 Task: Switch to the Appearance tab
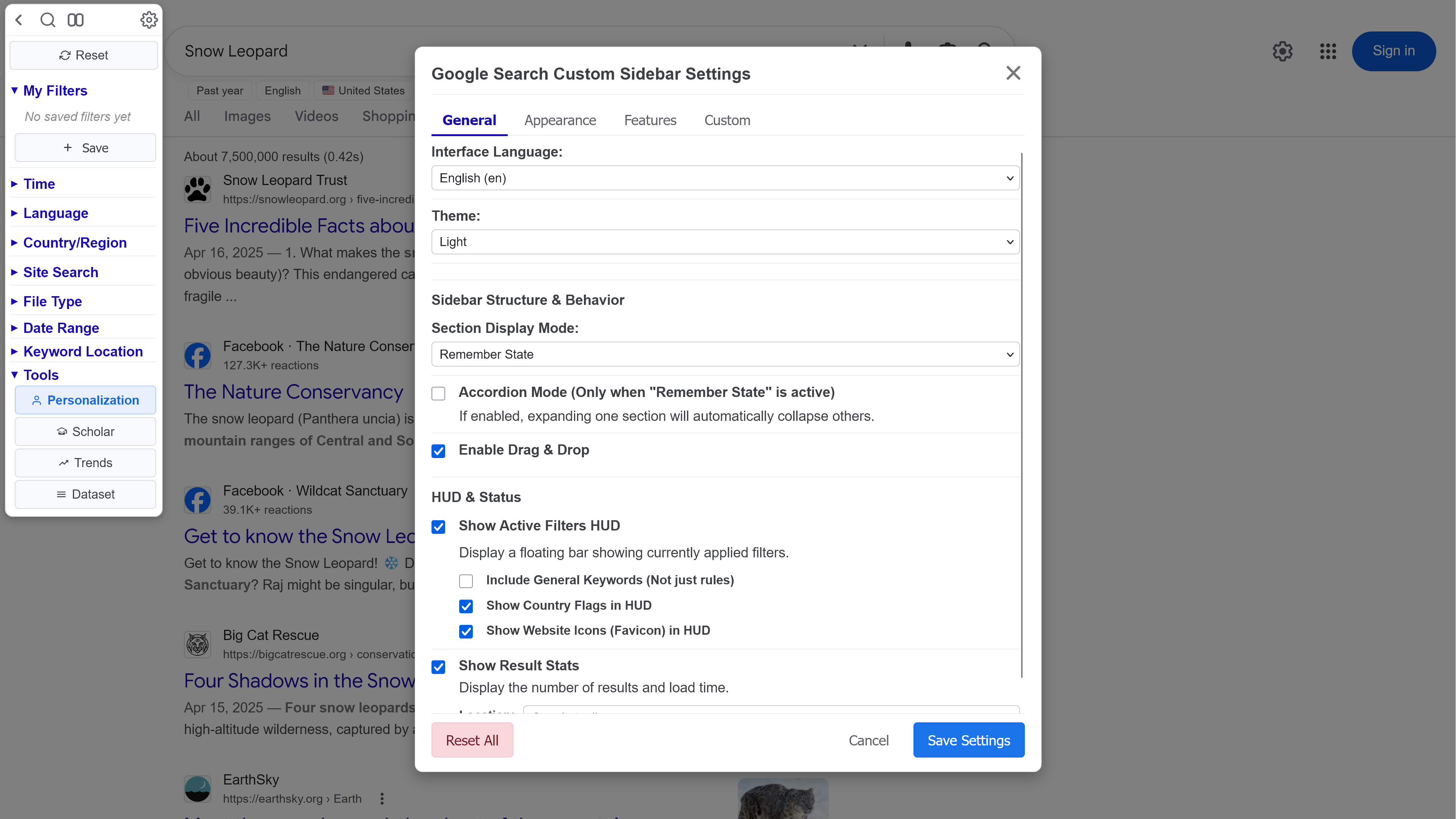pos(560,121)
